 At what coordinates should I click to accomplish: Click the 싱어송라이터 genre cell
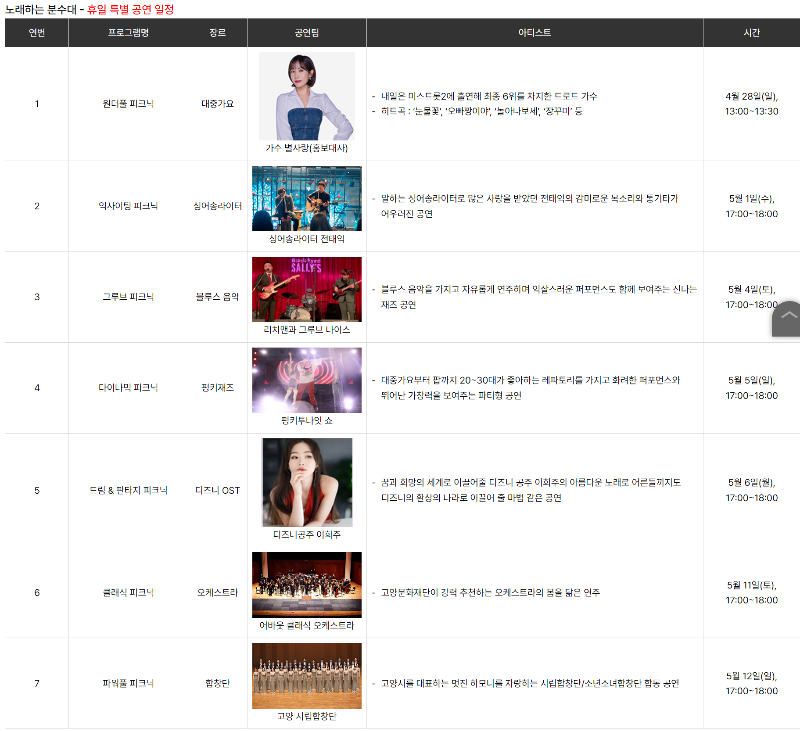click(x=217, y=206)
